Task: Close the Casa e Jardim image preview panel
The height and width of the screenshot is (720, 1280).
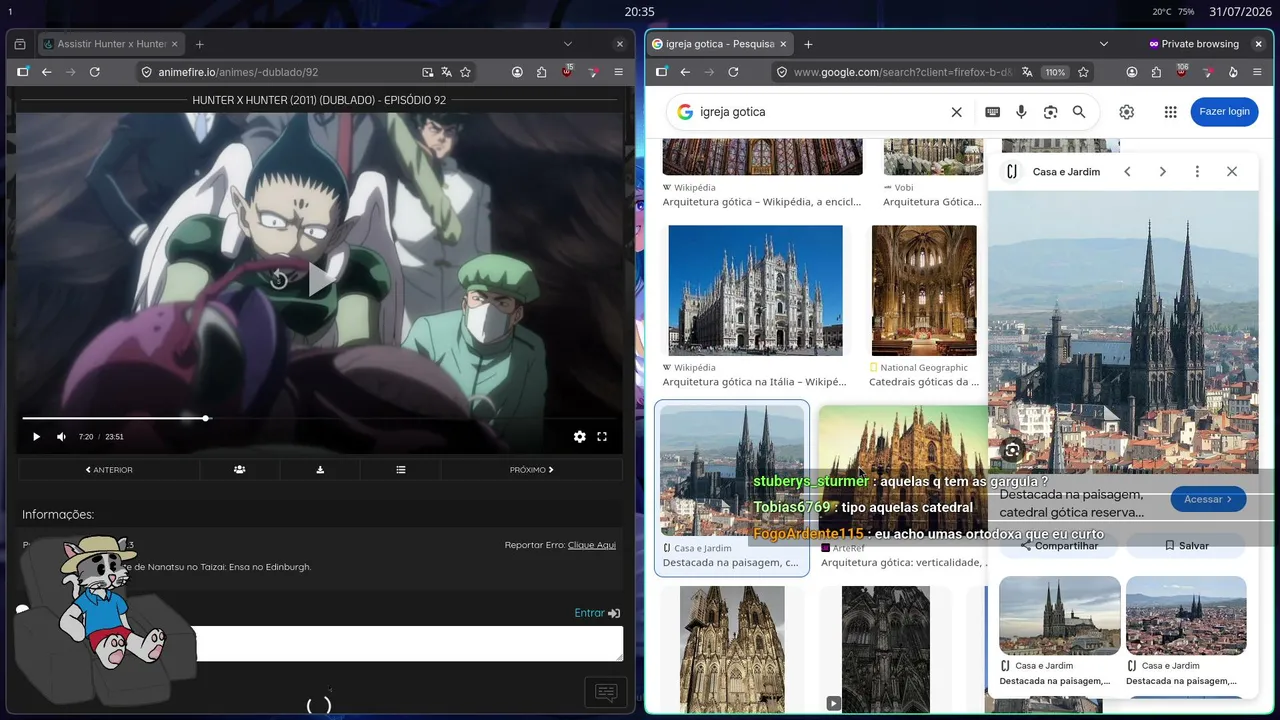Action: (1232, 172)
